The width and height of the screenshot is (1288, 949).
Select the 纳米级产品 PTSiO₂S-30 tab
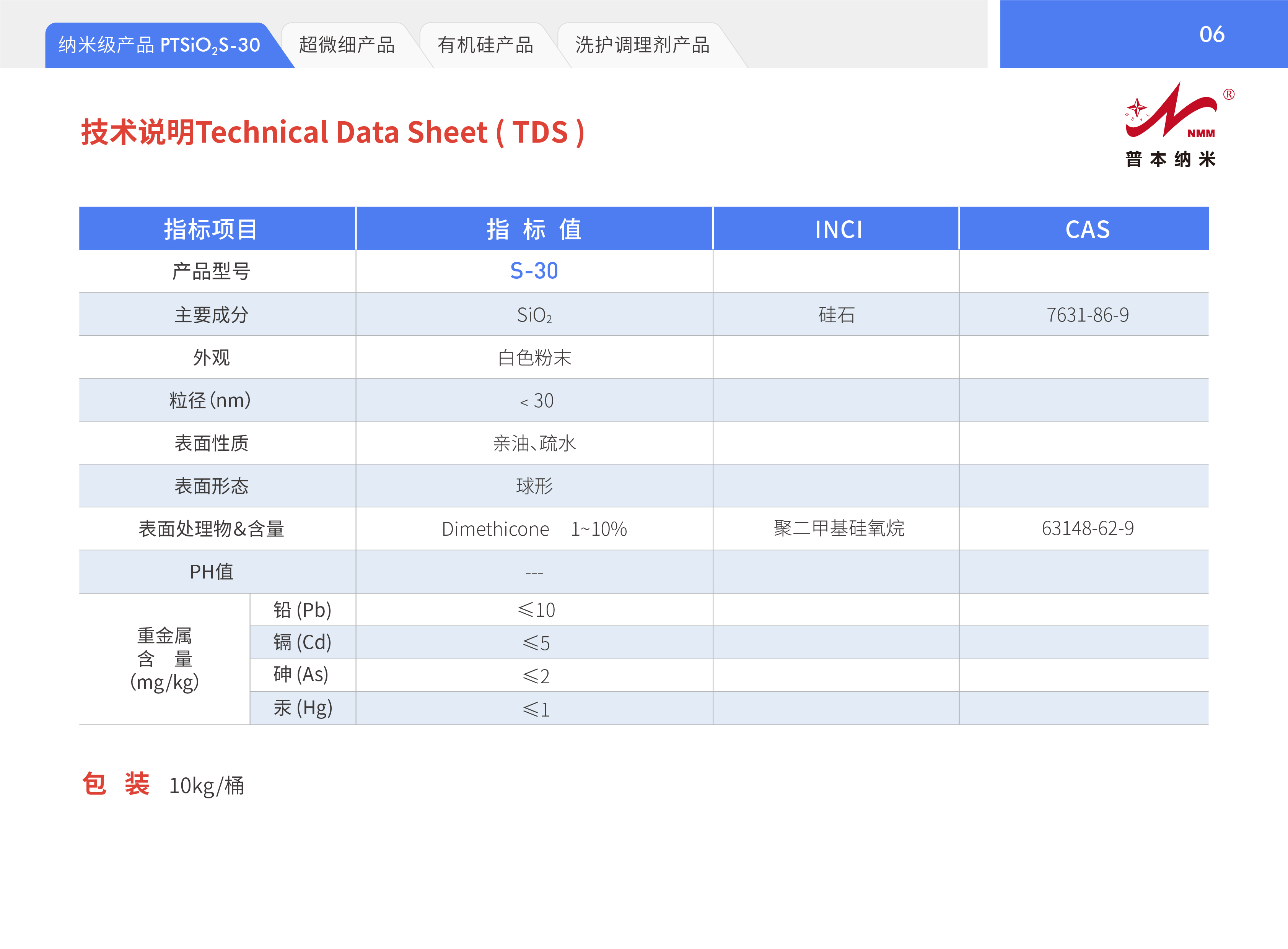pos(159,45)
